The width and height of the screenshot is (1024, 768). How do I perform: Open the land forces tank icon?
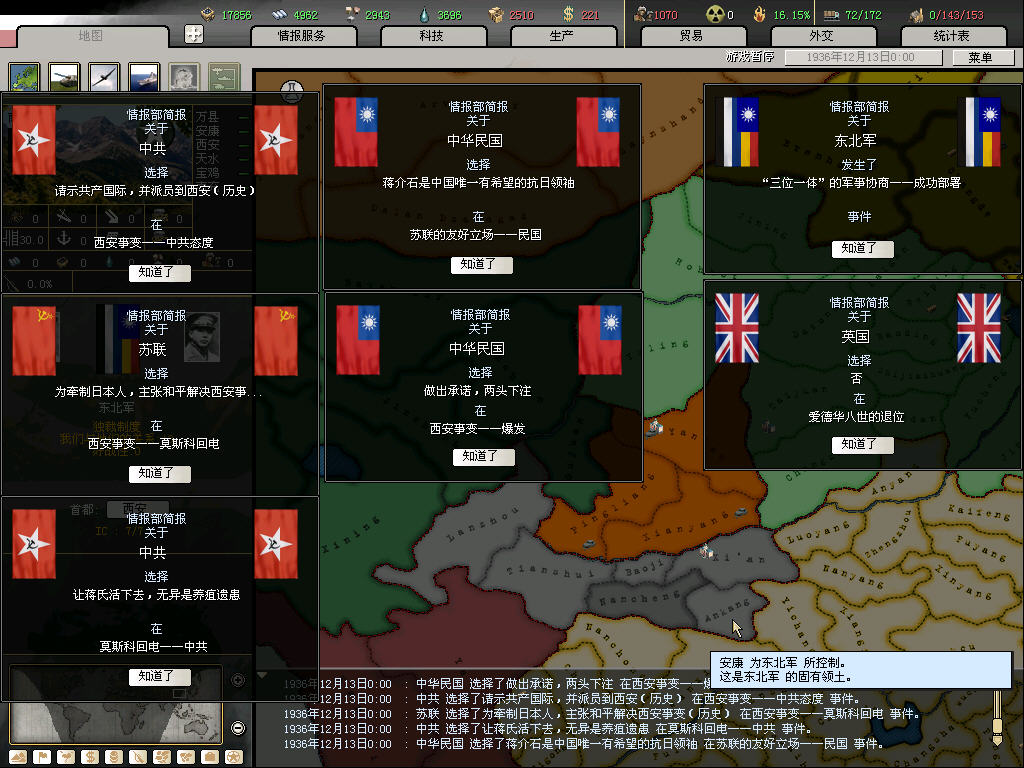pyautogui.click(x=64, y=77)
